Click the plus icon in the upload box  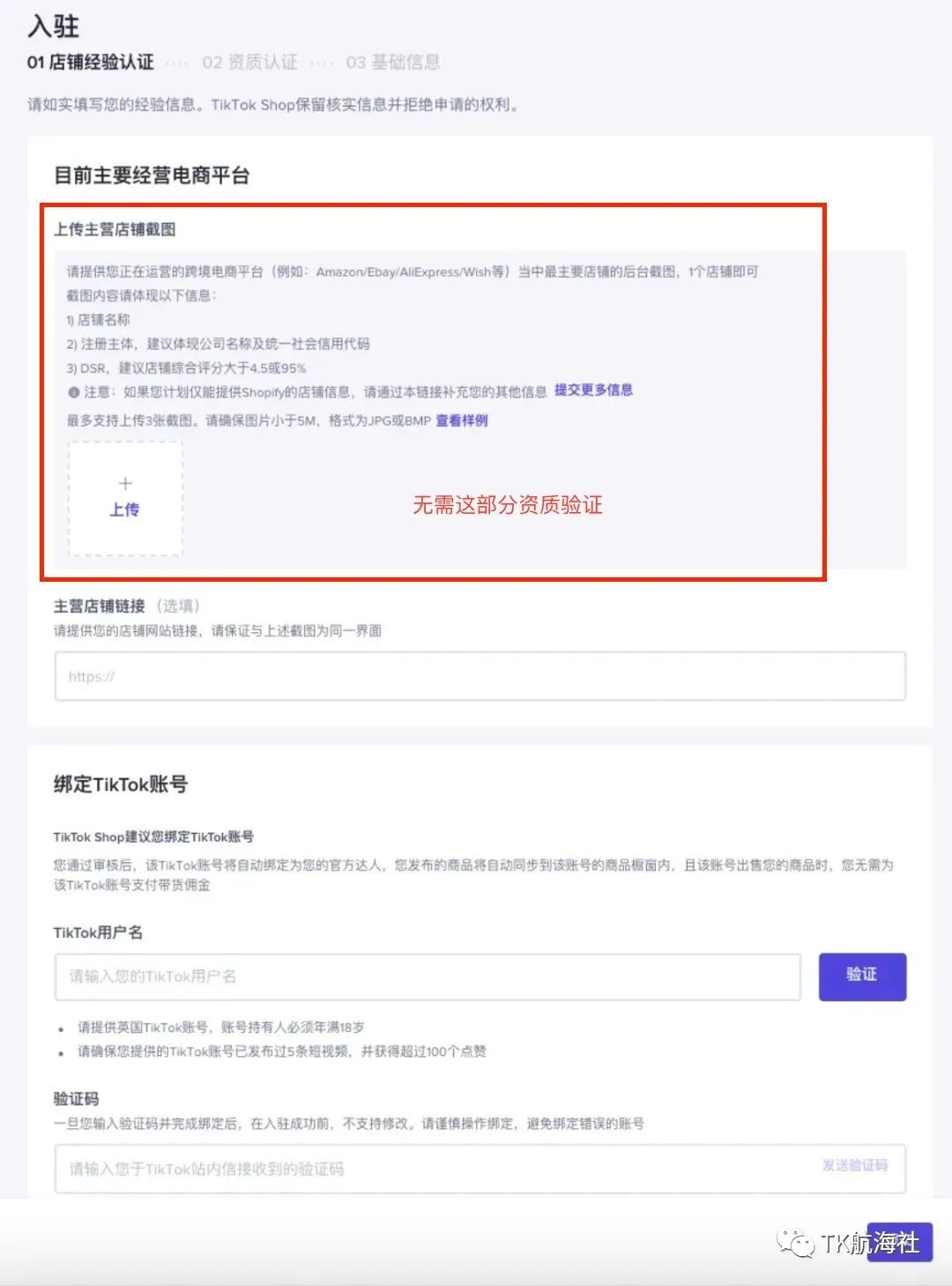(125, 483)
